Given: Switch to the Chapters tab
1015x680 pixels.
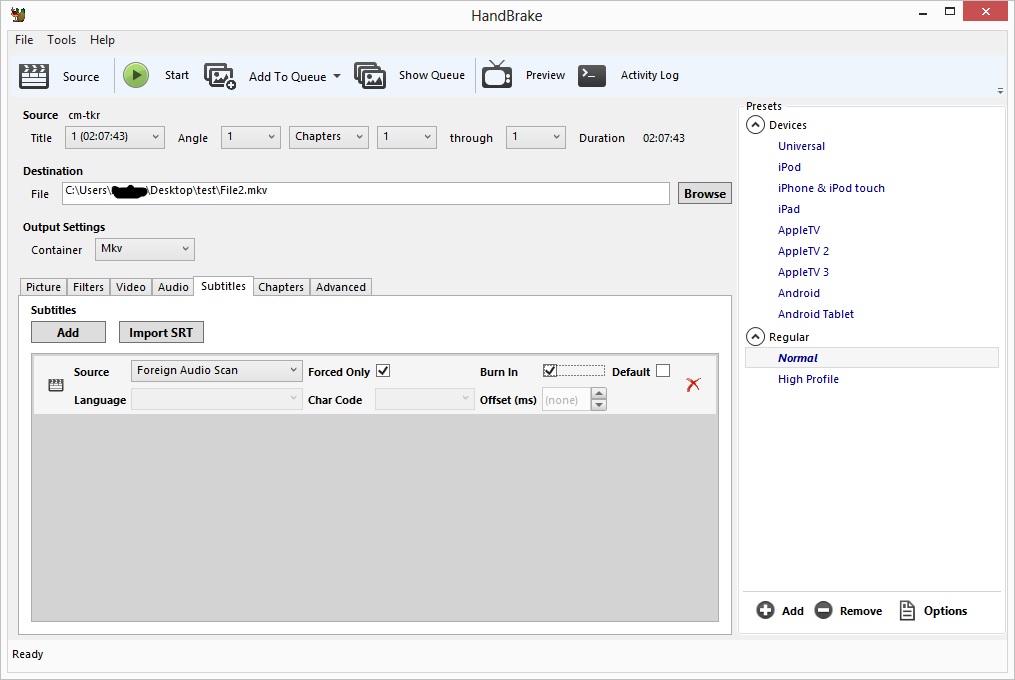Looking at the screenshot, I should point(281,287).
